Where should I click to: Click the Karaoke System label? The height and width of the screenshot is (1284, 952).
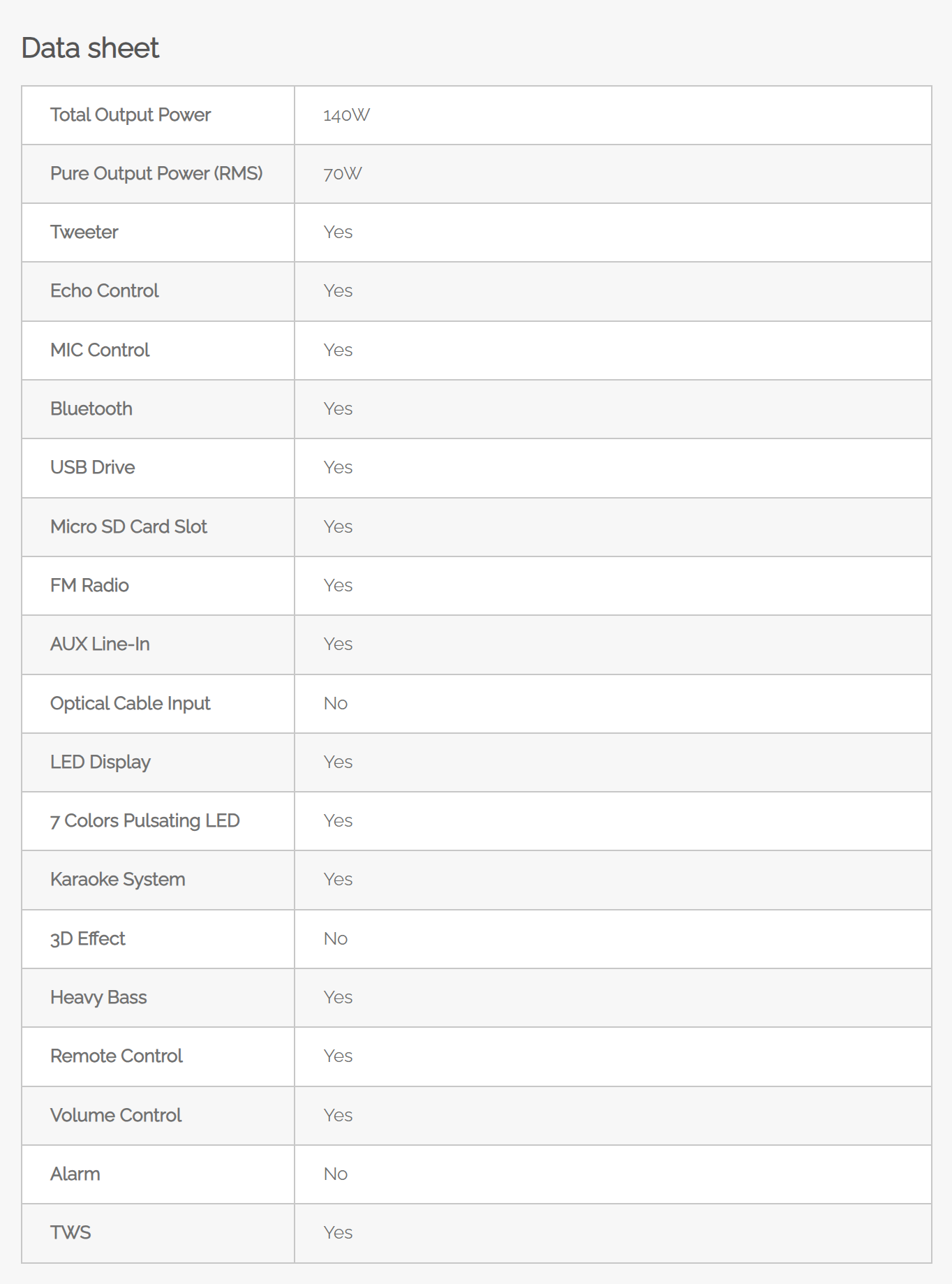(x=118, y=879)
